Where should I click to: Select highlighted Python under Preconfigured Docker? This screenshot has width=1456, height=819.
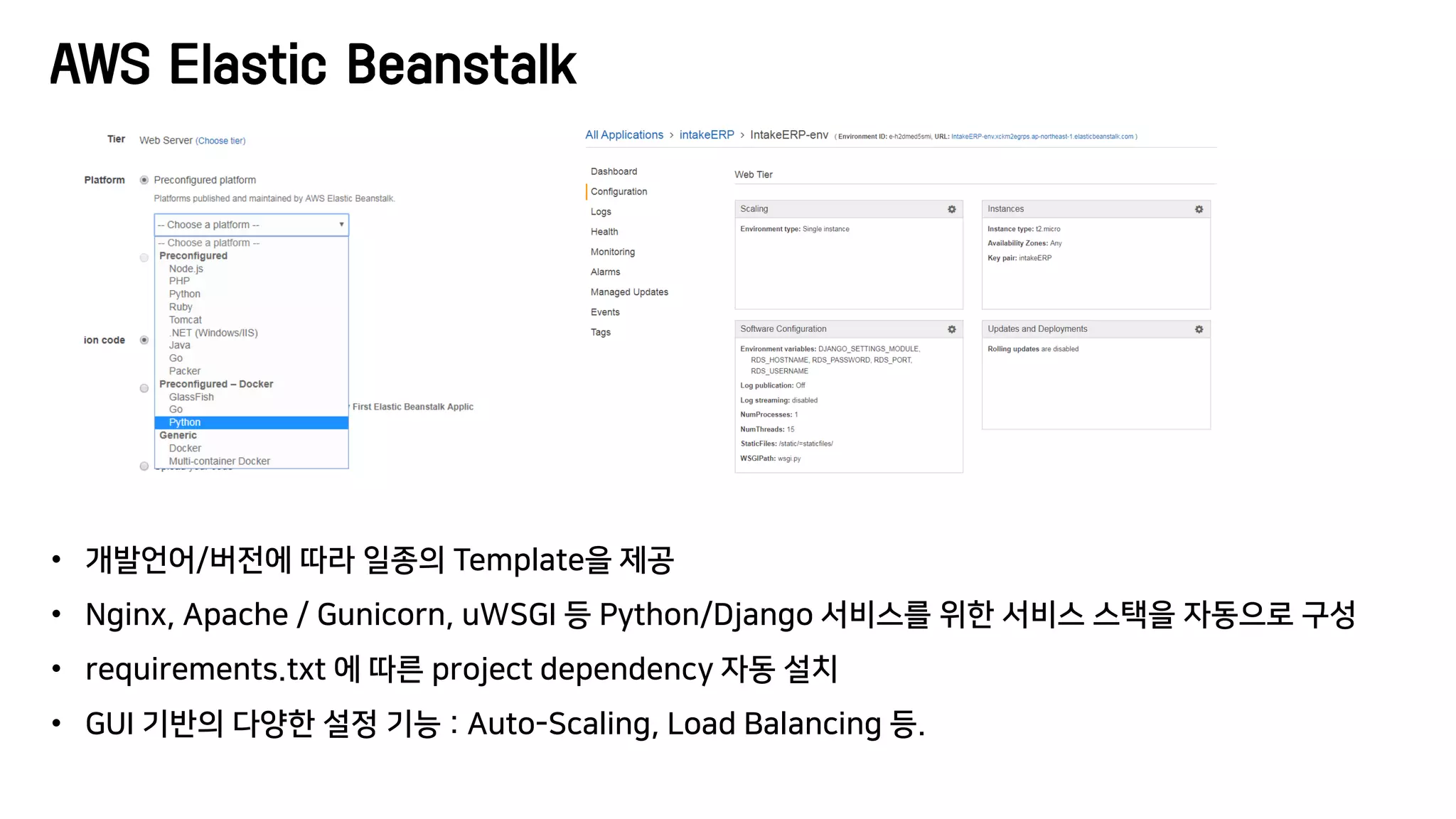pos(251,422)
